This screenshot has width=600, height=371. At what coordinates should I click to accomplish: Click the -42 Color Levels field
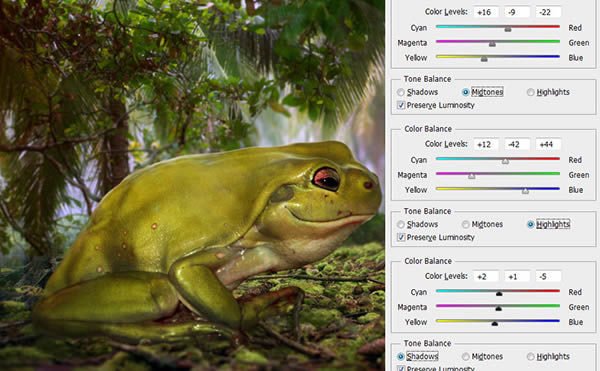[x=517, y=144]
